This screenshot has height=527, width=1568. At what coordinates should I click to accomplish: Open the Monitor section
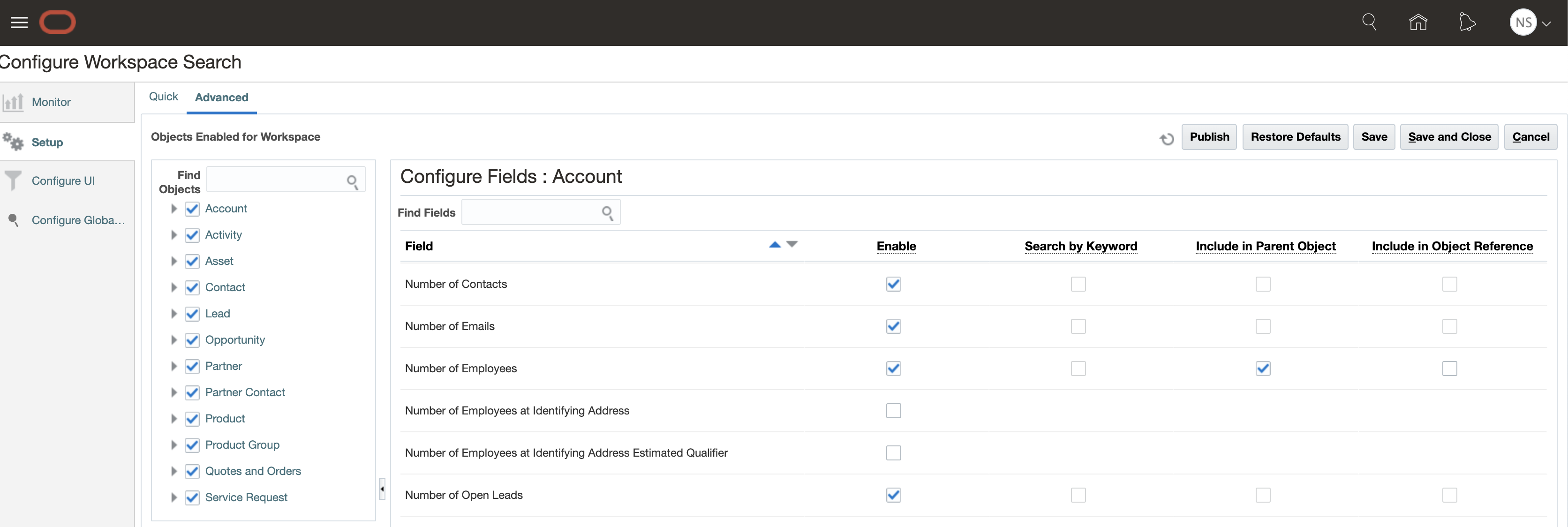pos(51,102)
